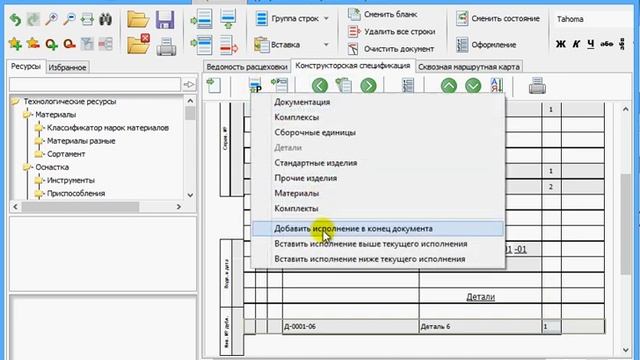Switch to the Избранное tab
640x360 pixels.
(67, 67)
